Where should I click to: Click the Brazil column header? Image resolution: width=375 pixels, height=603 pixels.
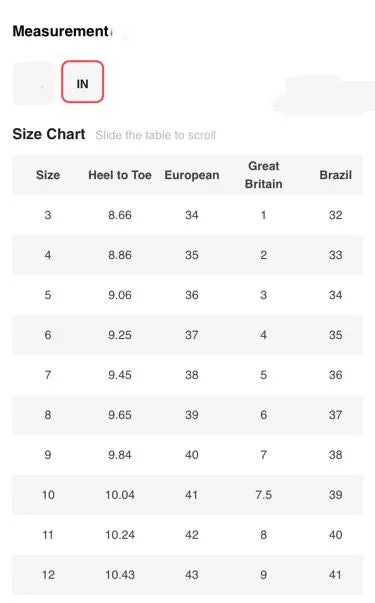[x=335, y=175]
